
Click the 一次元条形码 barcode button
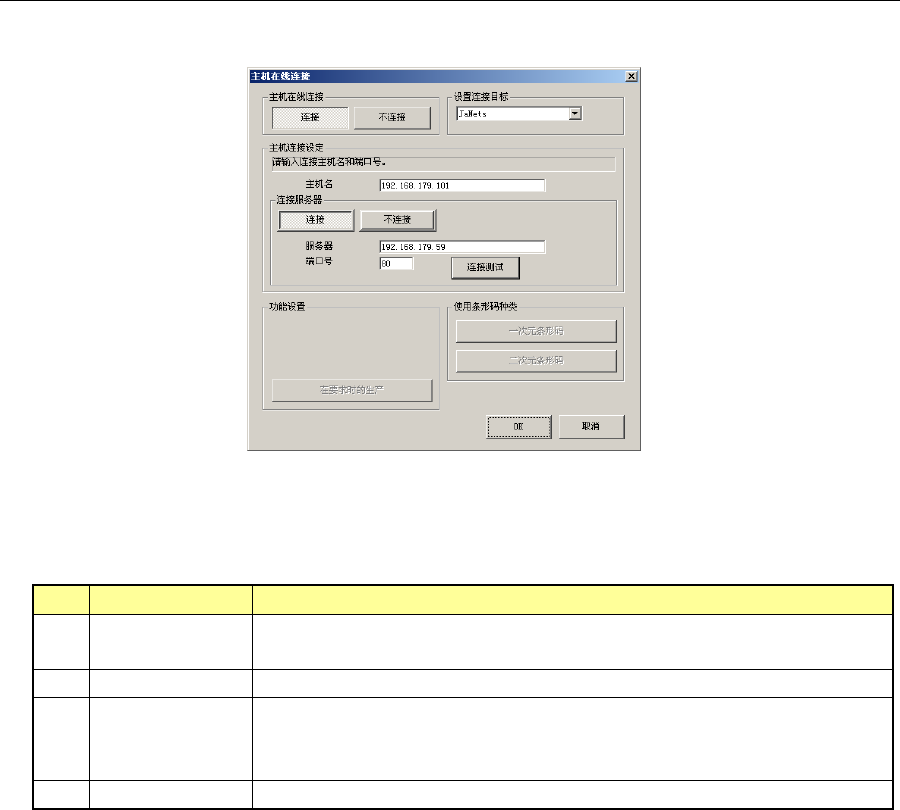pos(536,331)
